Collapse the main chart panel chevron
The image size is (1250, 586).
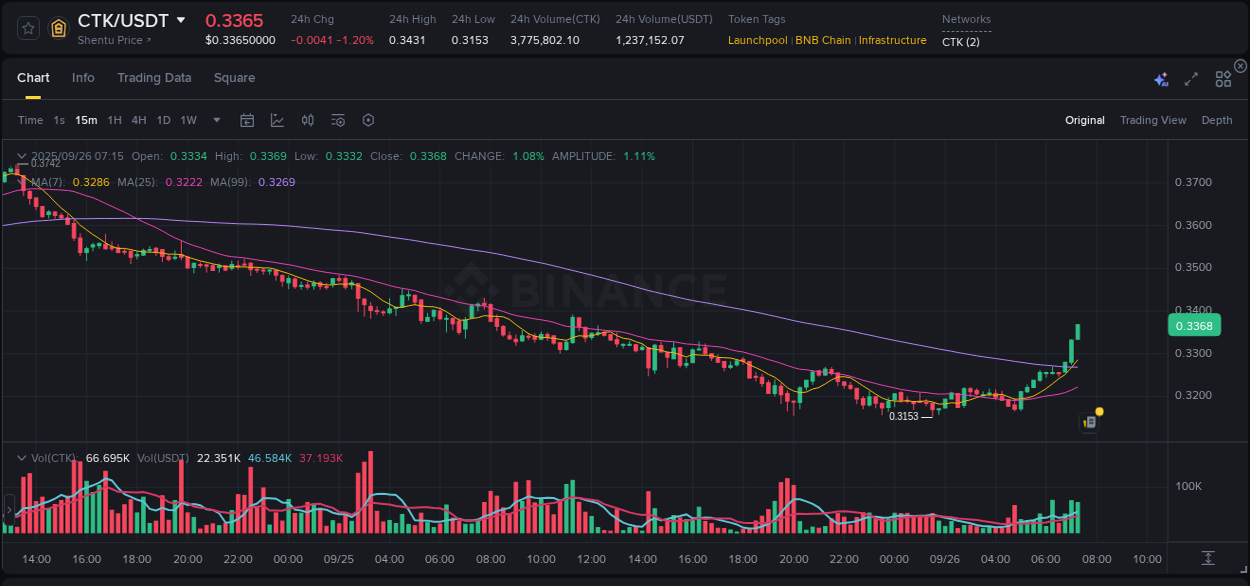point(21,156)
